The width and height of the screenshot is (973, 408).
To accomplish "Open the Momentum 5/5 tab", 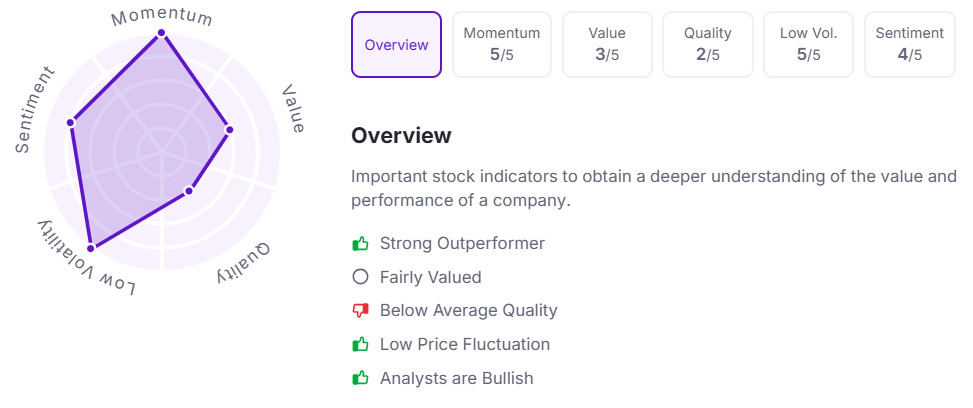I will pyautogui.click(x=502, y=45).
